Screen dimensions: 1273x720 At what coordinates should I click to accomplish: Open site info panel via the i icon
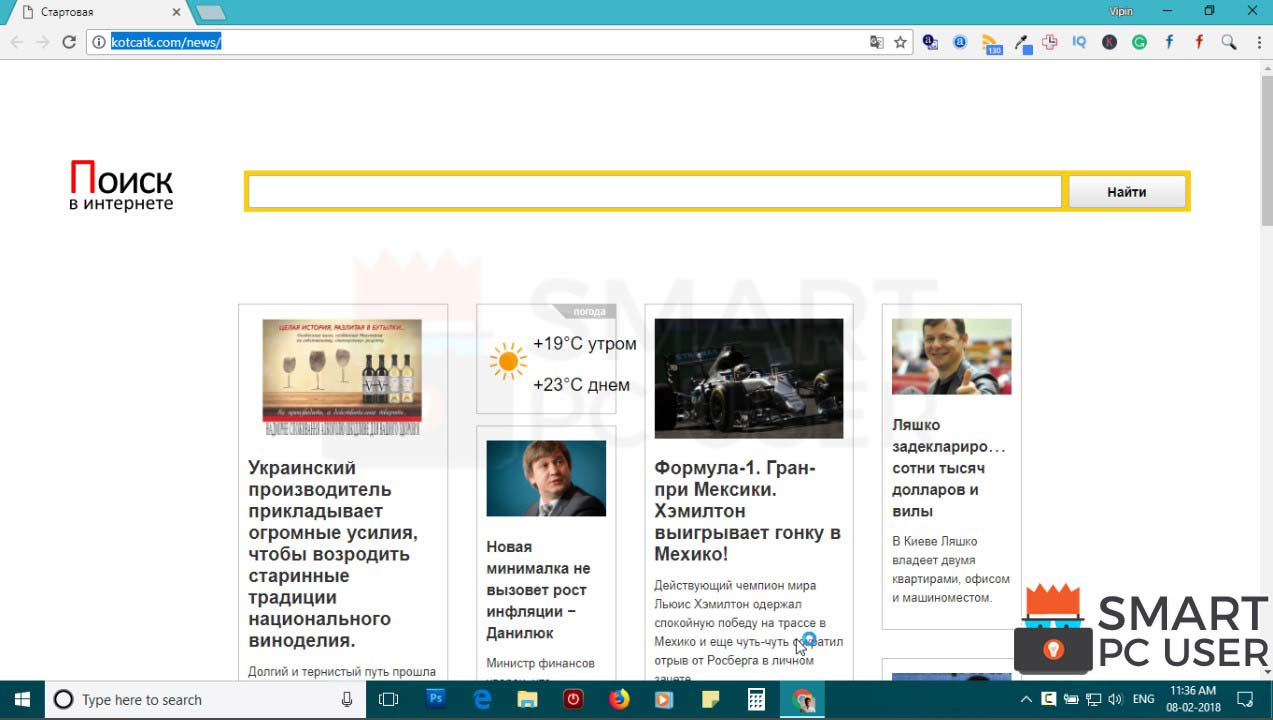[99, 42]
